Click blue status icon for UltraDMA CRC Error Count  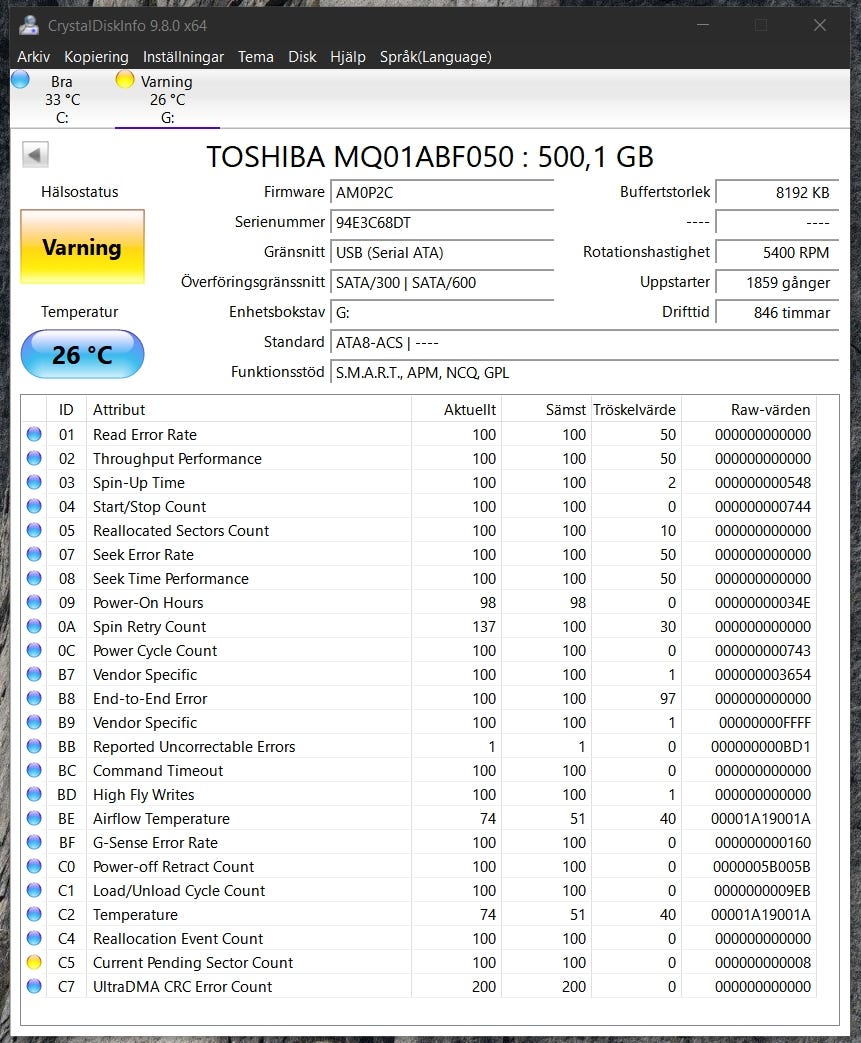pyautogui.click(x=35, y=986)
